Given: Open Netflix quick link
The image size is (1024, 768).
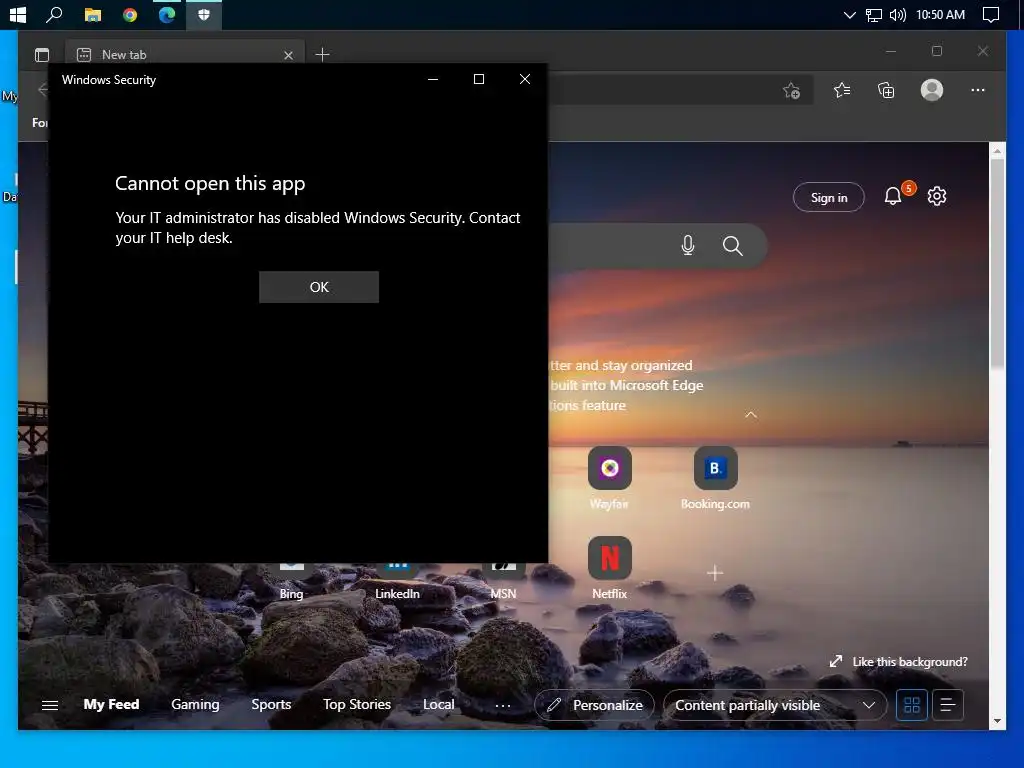Looking at the screenshot, I should [x=609, y=568].
